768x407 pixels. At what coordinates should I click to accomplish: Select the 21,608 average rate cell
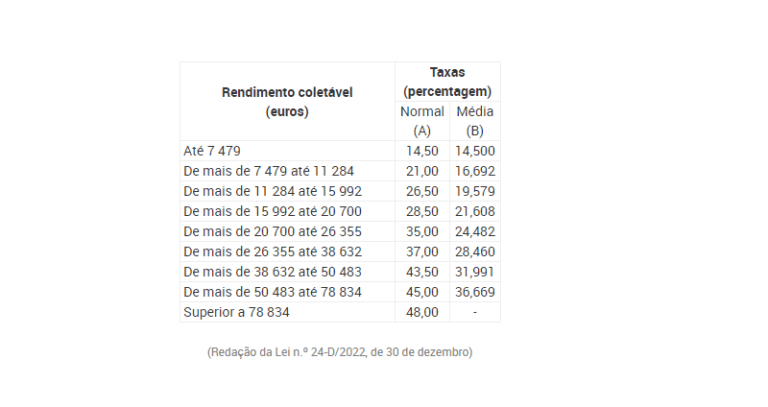475,211
